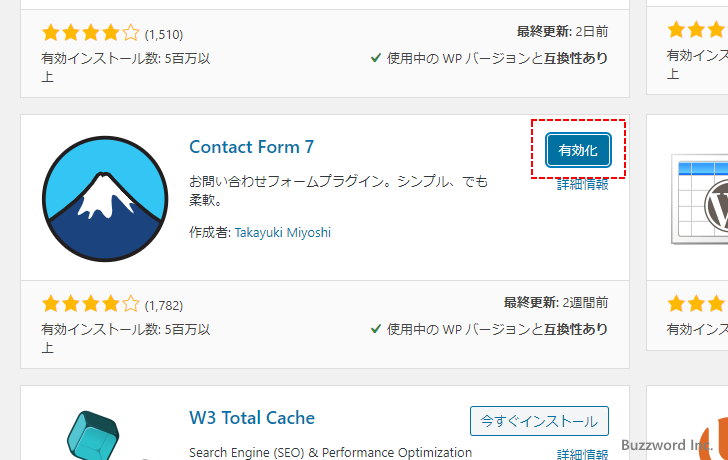
Task: Open the W3 Total Cache title link
Action: coord(252,418)
